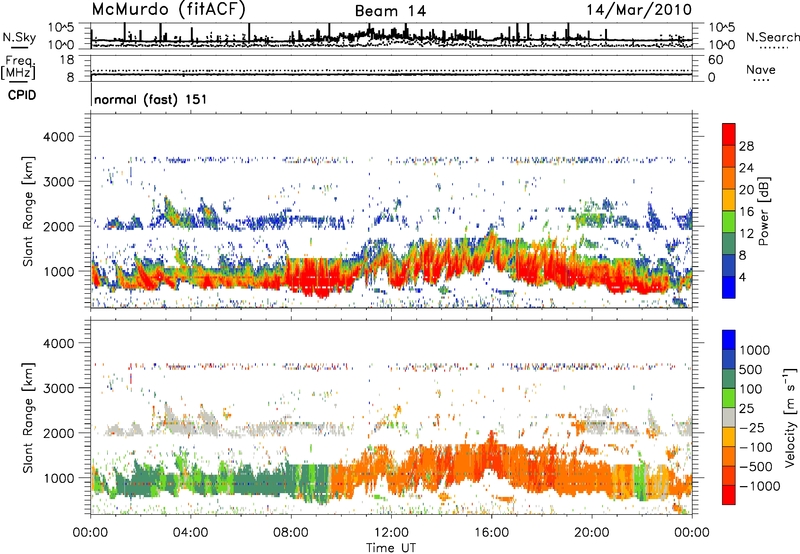
Task: Select the "N.Sky" legend label
Action: 19,37
